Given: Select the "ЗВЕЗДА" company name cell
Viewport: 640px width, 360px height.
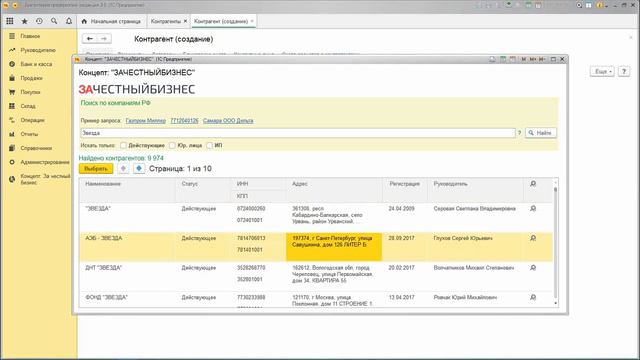Looking at the screenshot, I should (x=98, y=209).
